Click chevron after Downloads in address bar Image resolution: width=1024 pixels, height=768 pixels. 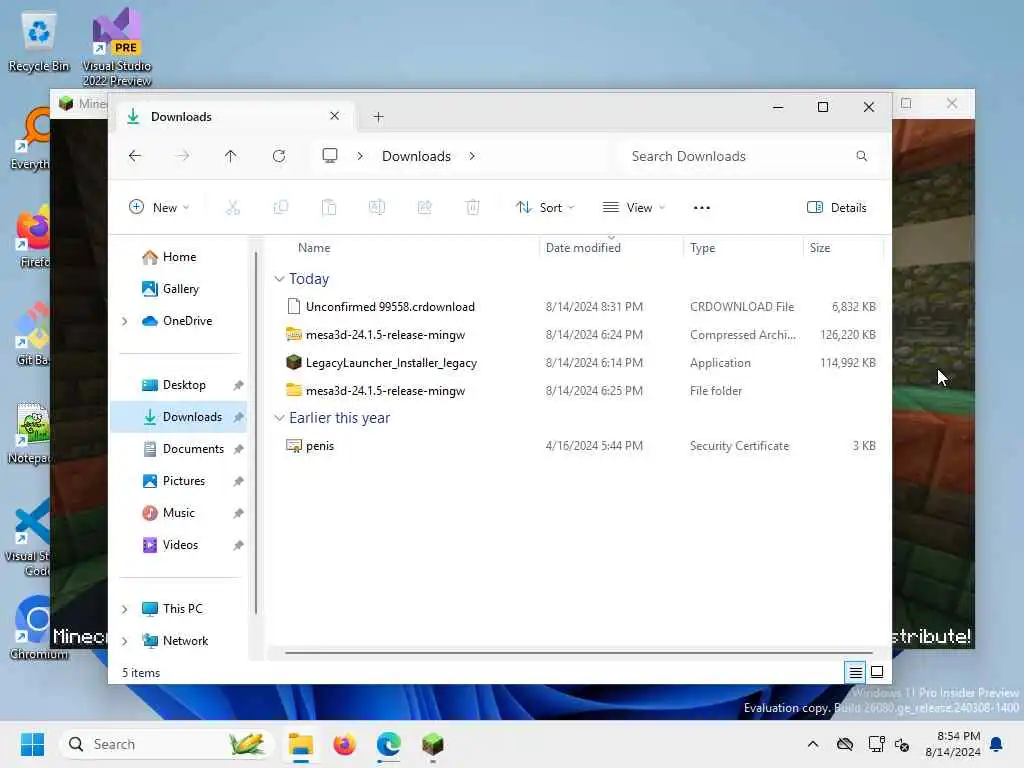pyautogui.click(x=472, y=156)
